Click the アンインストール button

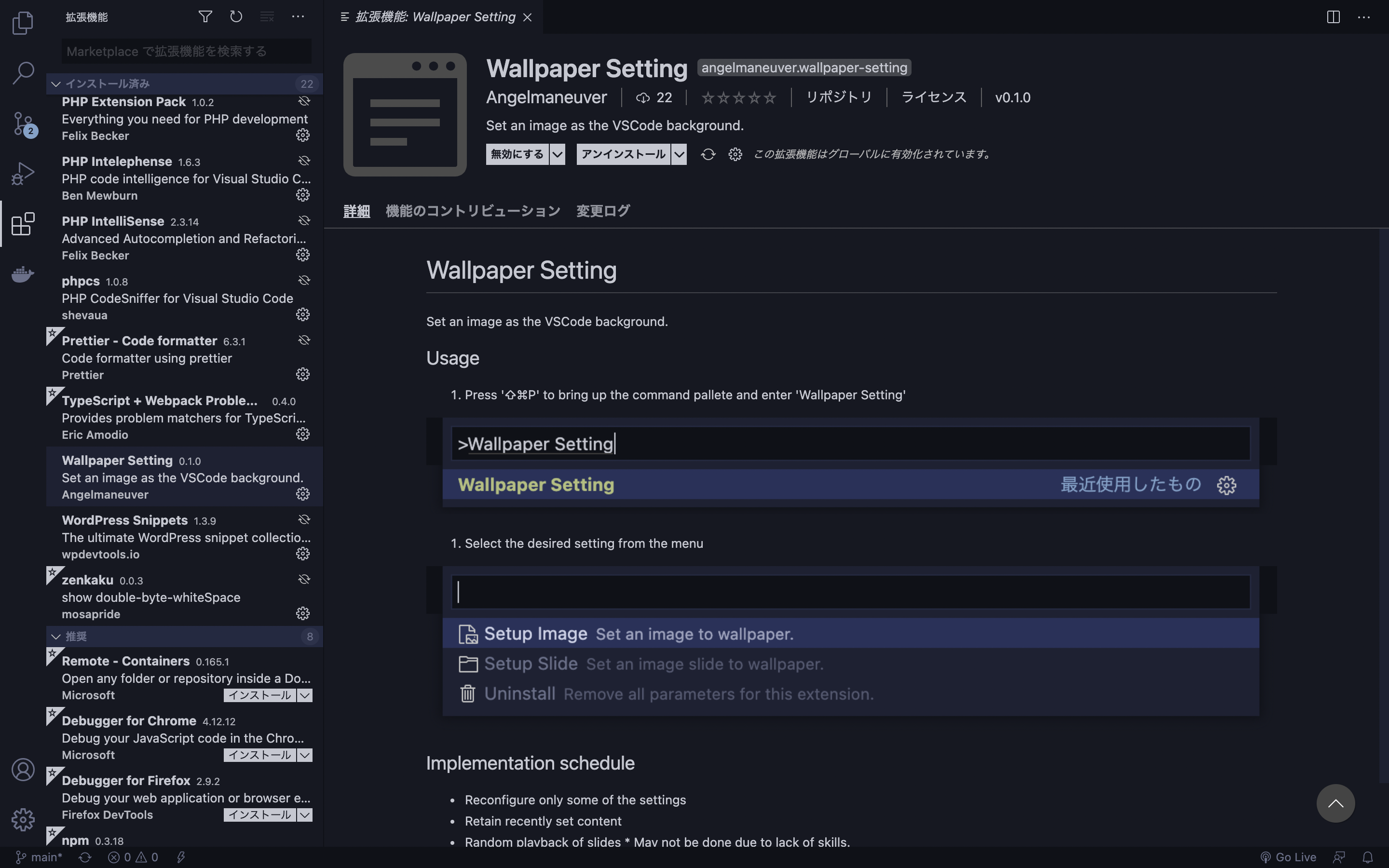tap(623, 154)
